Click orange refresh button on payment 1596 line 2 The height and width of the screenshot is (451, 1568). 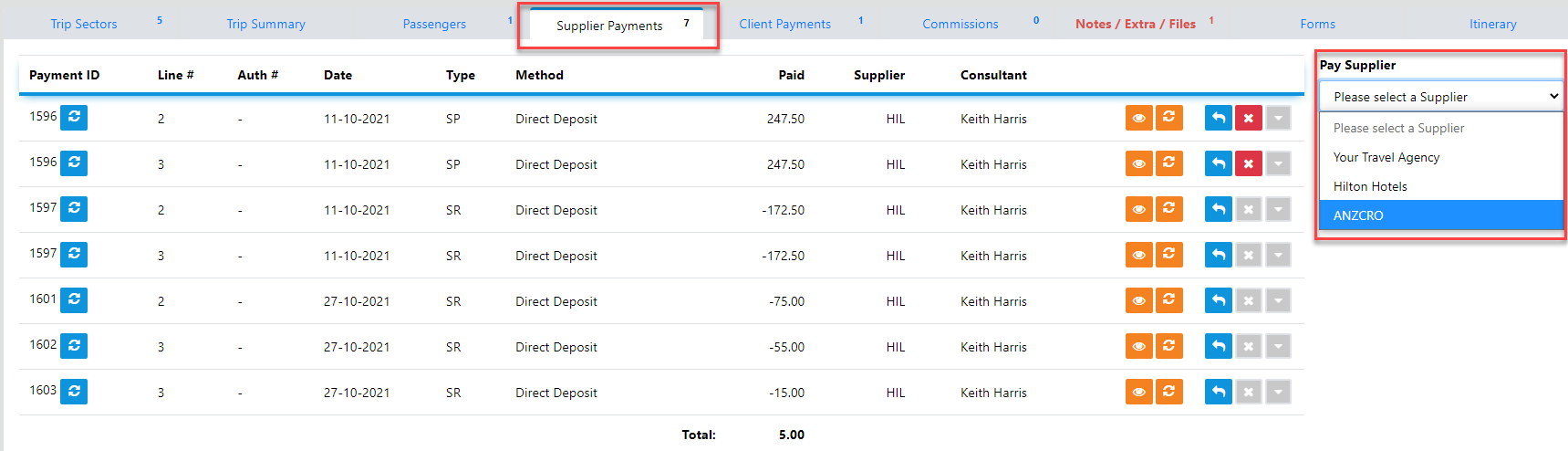(1168, 118)
